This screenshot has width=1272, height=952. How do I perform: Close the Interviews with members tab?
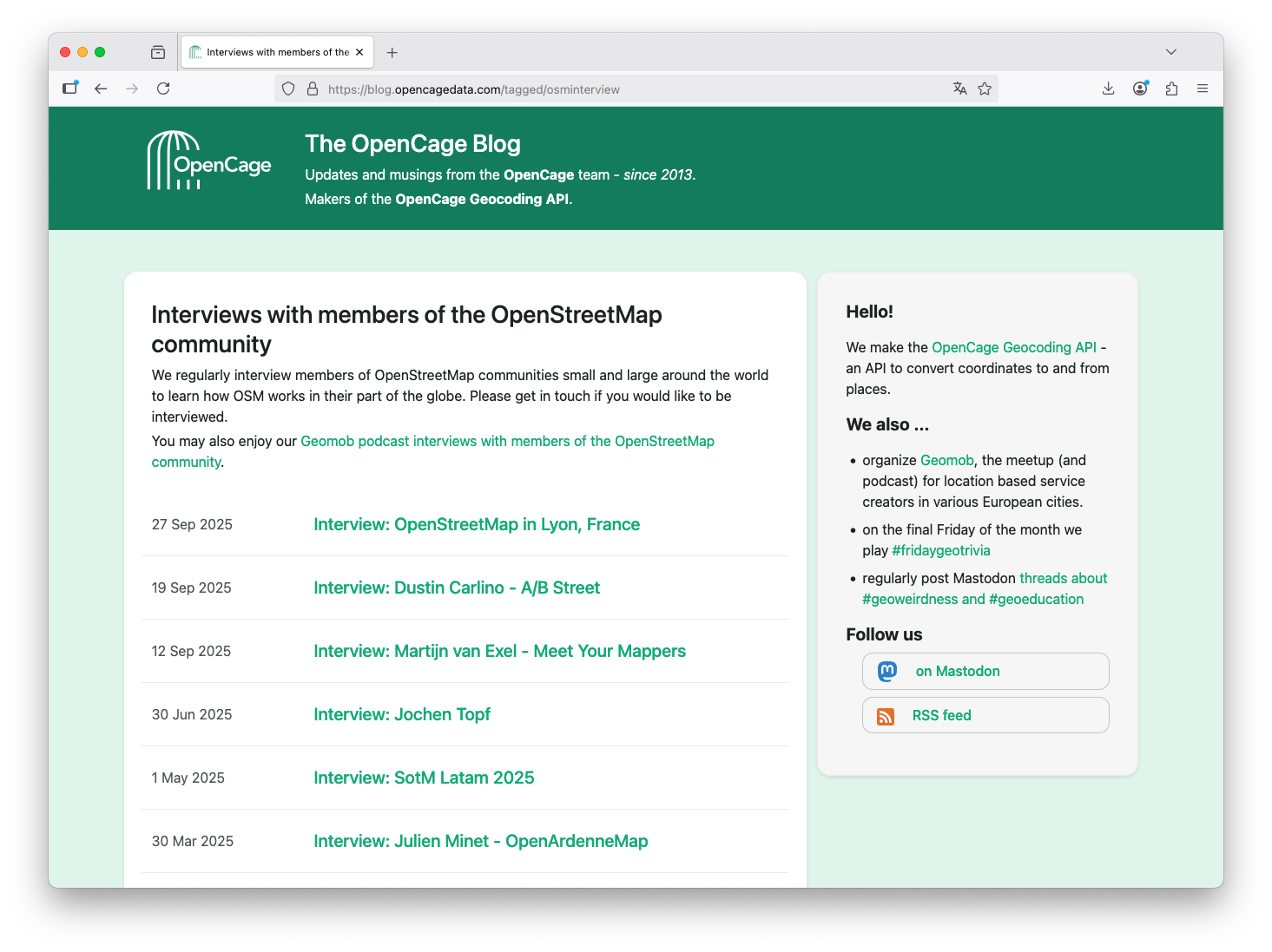(x=359, y=52)
